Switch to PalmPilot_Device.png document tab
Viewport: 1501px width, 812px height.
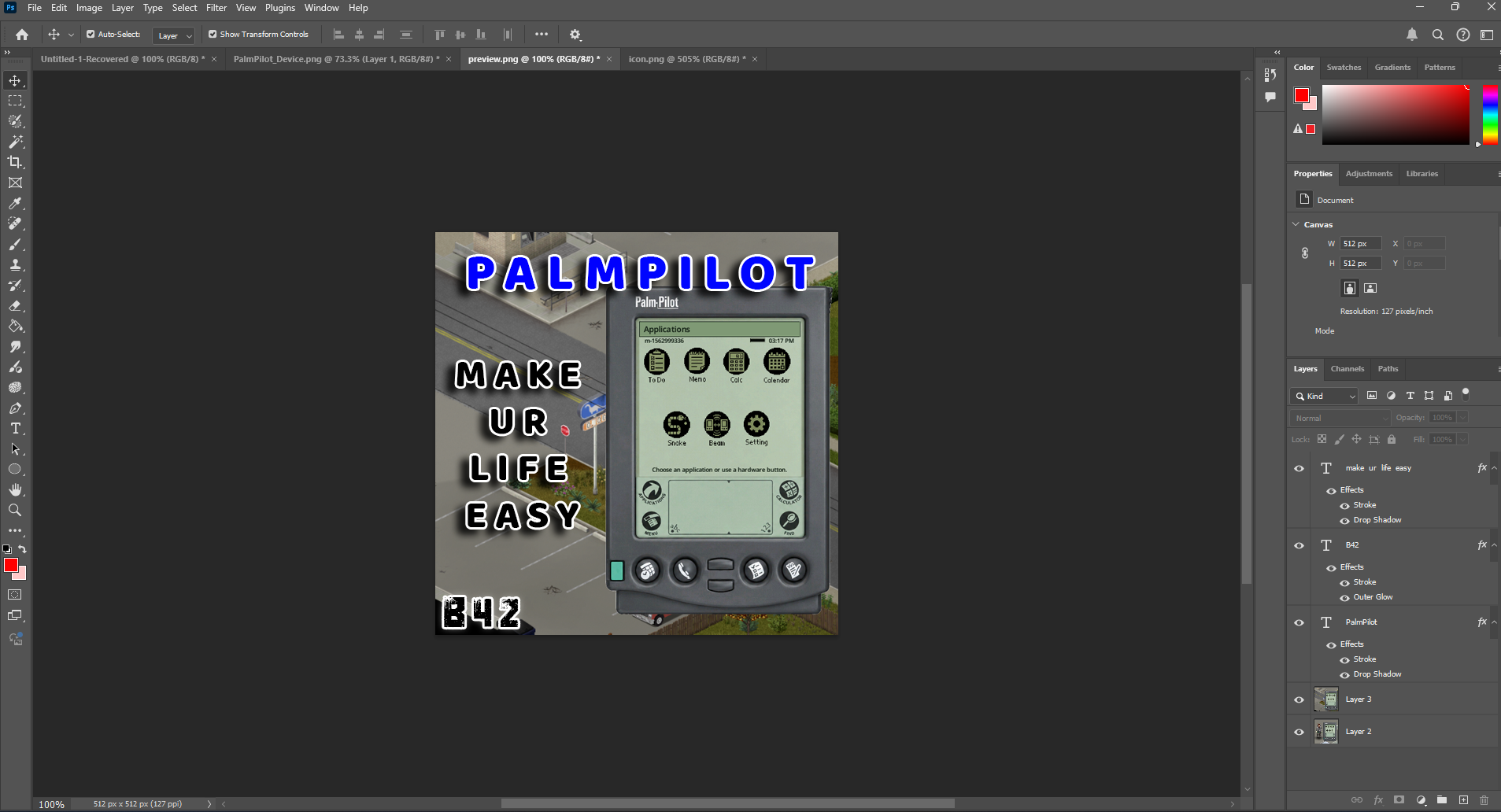pos(336,59)
